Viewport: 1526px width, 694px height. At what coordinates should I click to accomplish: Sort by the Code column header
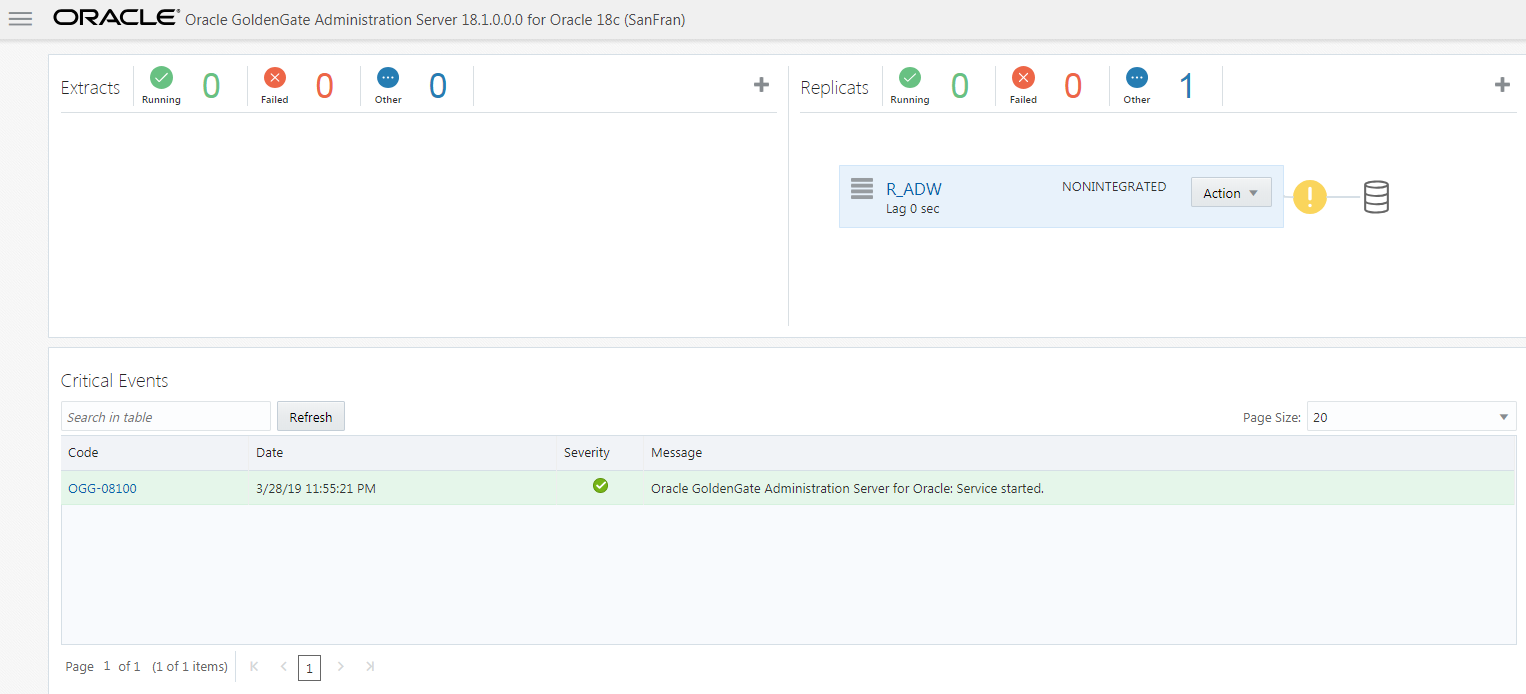(x=155, y=453)
